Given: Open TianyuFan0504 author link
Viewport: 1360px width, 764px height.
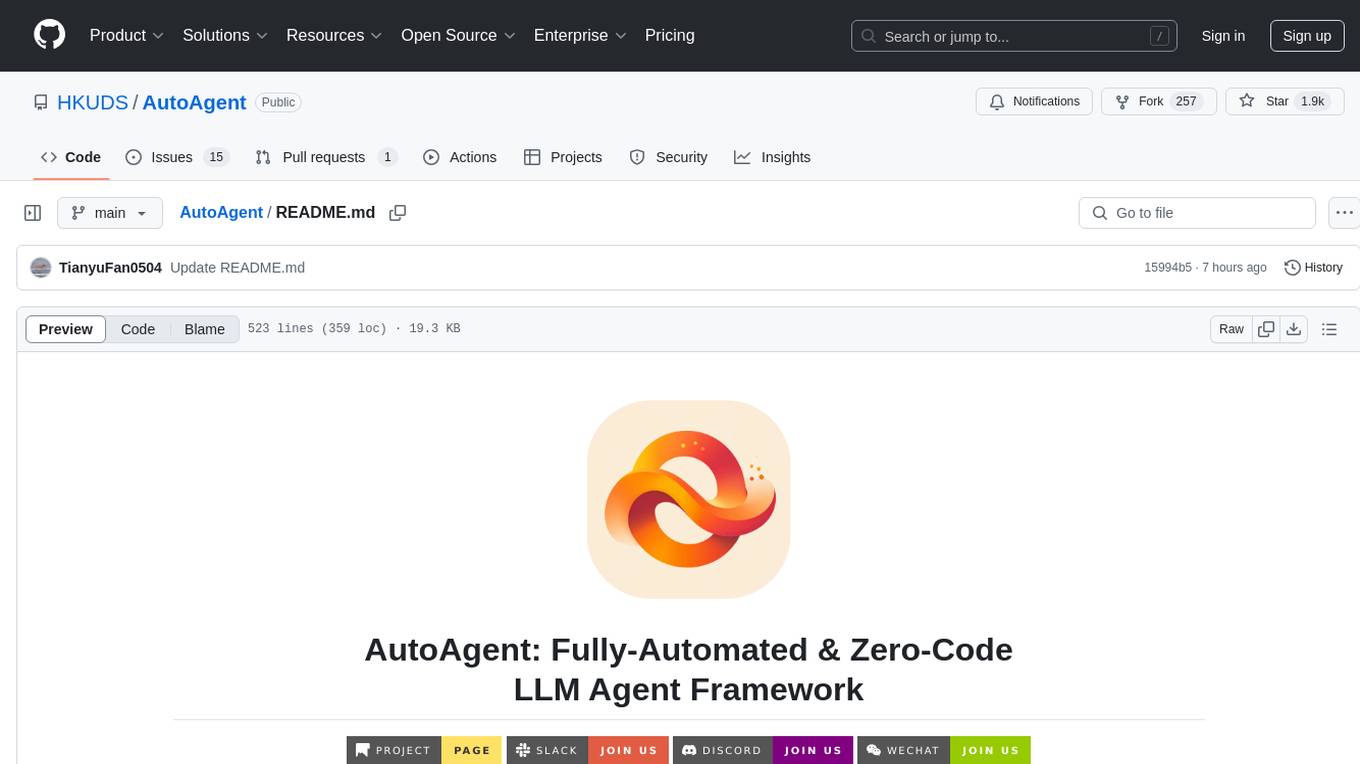Looking at the screenshot, I should coord(110,268).
